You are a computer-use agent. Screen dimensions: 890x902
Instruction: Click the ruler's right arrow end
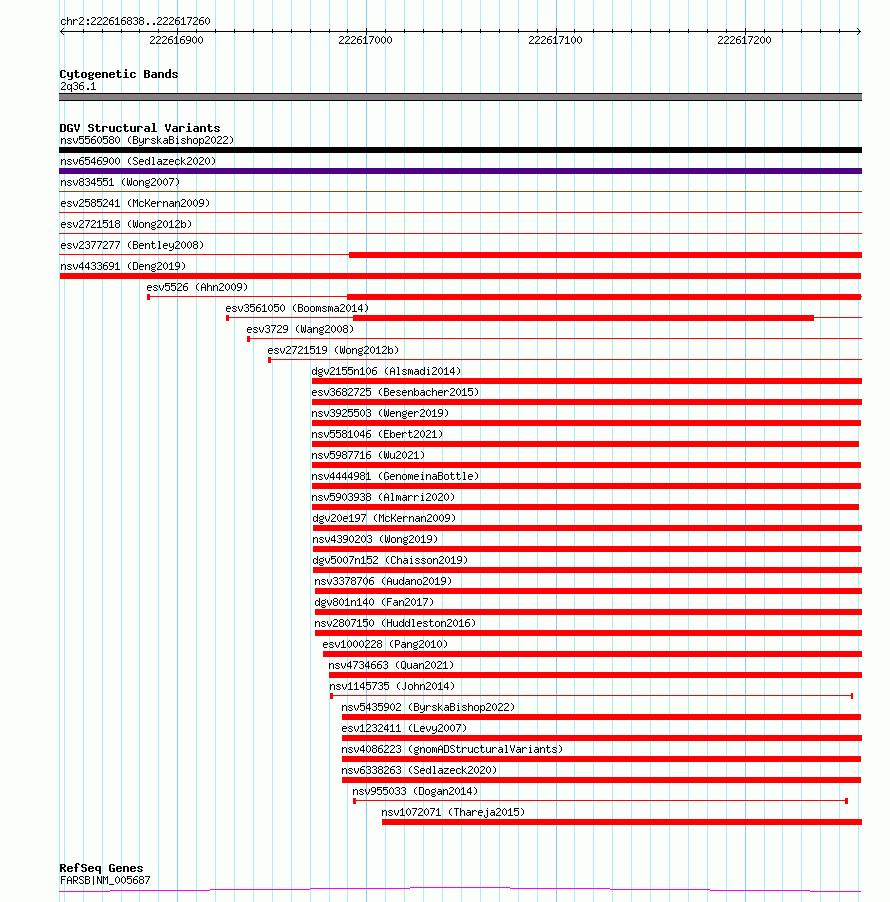pyautogui.click(x=858, y=31)
